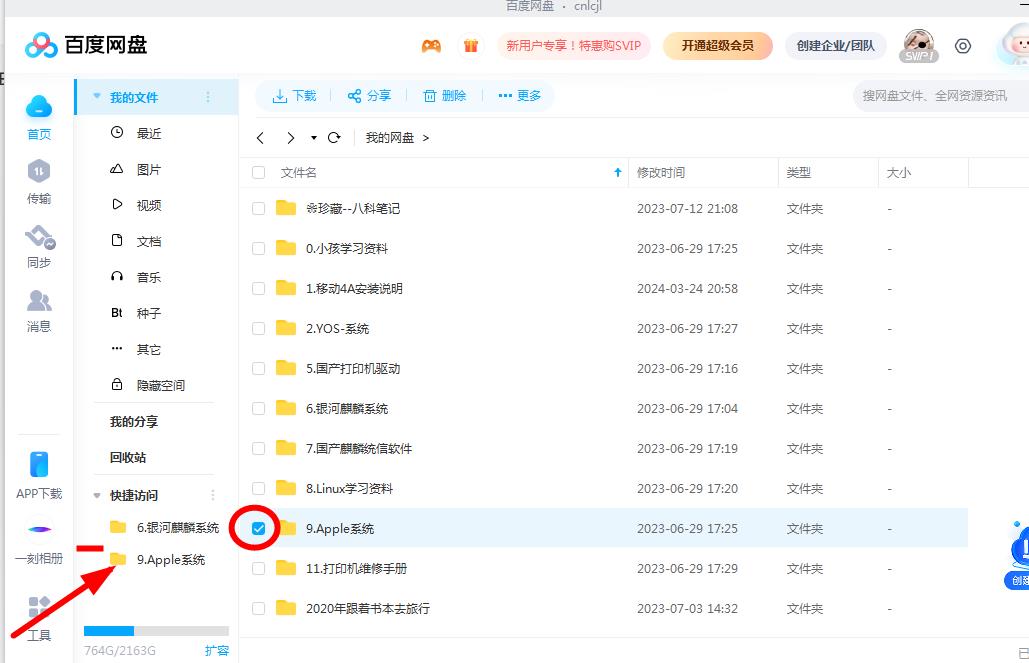Screen dimensions: 1029x663
Task: Click the 扩容 expansion link
Action: 217,649
